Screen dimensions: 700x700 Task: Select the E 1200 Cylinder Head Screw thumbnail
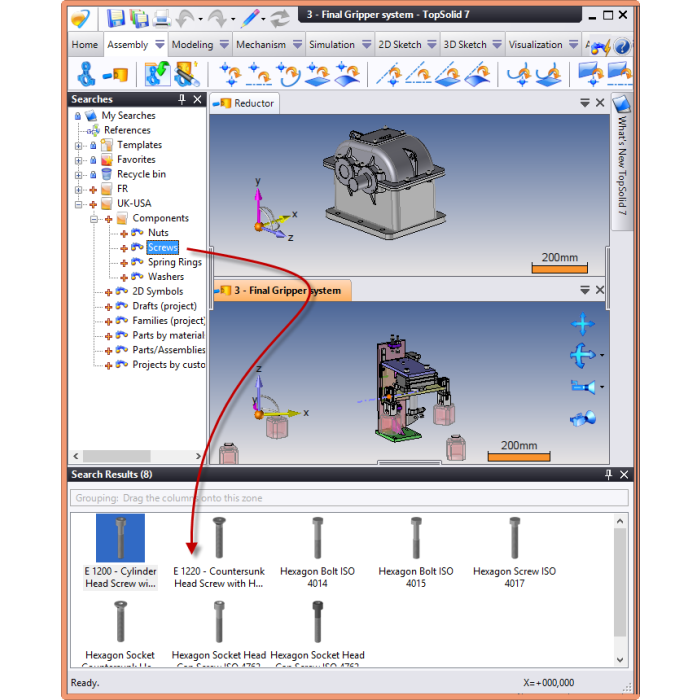[121, 538]
